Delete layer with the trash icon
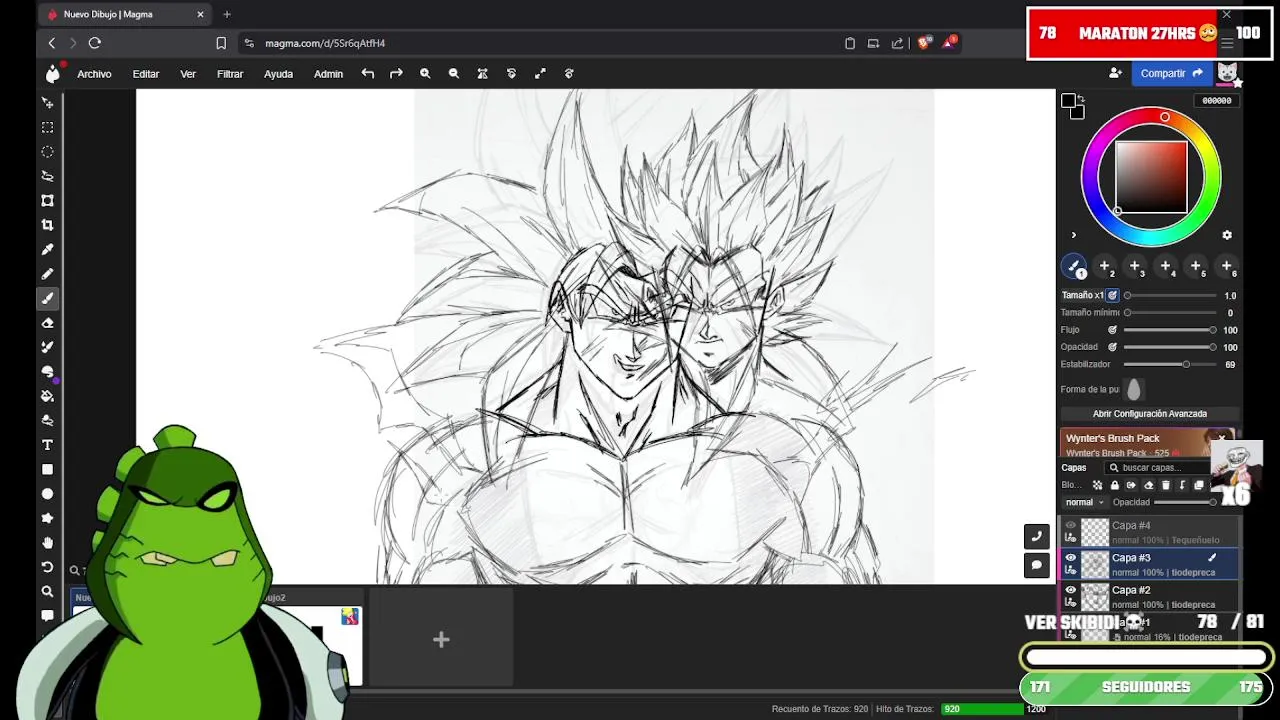 1165,485
